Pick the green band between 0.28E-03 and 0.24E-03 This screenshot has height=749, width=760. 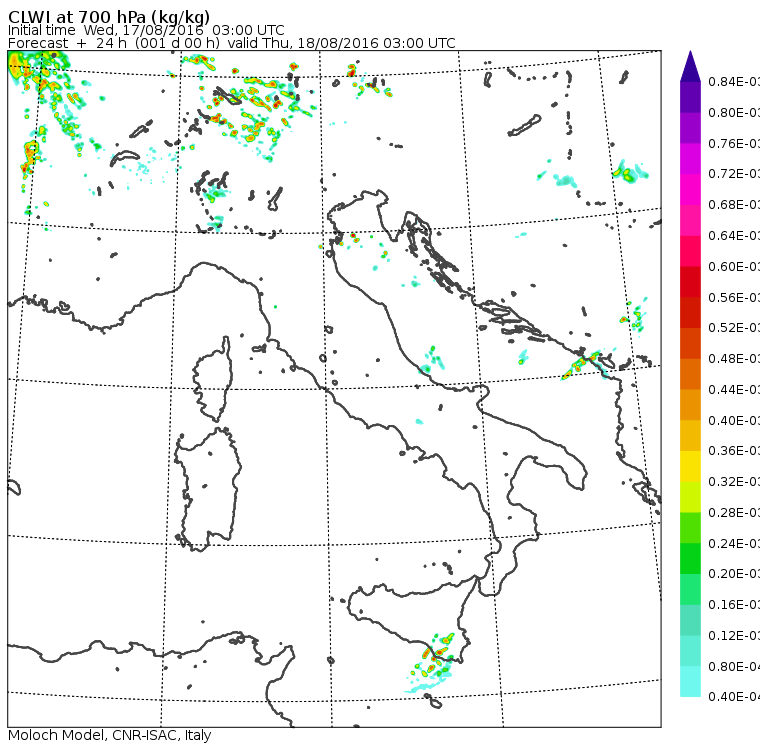(x=690, y=528)
